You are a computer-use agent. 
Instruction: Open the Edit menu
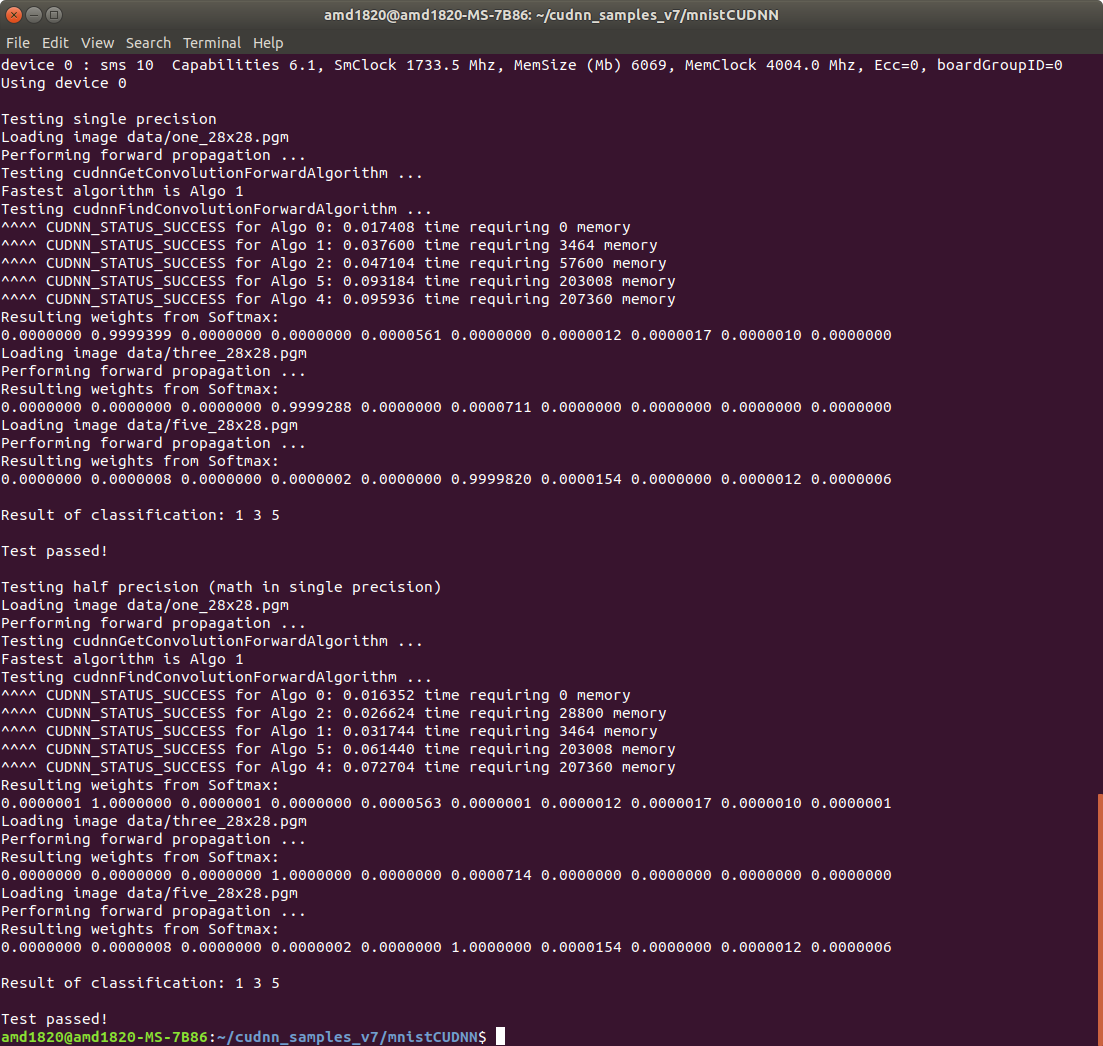55,43
